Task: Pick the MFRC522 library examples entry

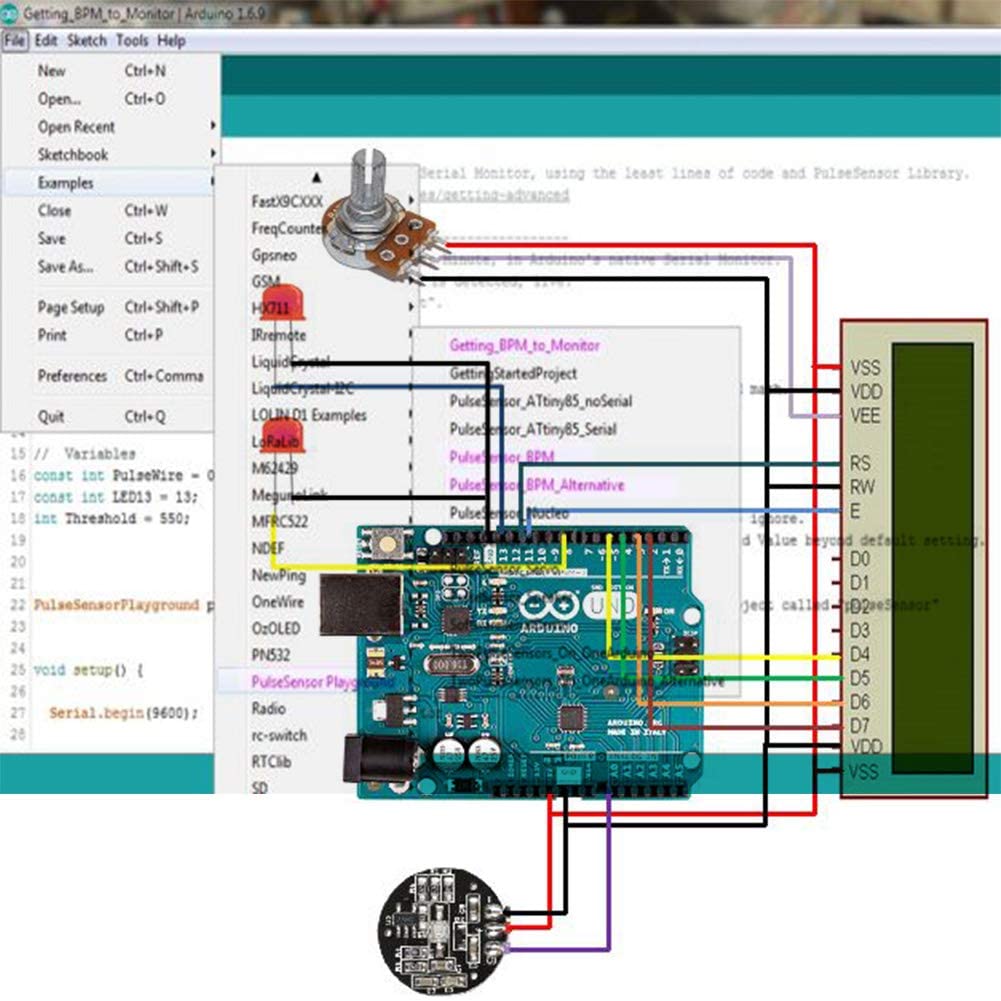Action: point(279,521)
